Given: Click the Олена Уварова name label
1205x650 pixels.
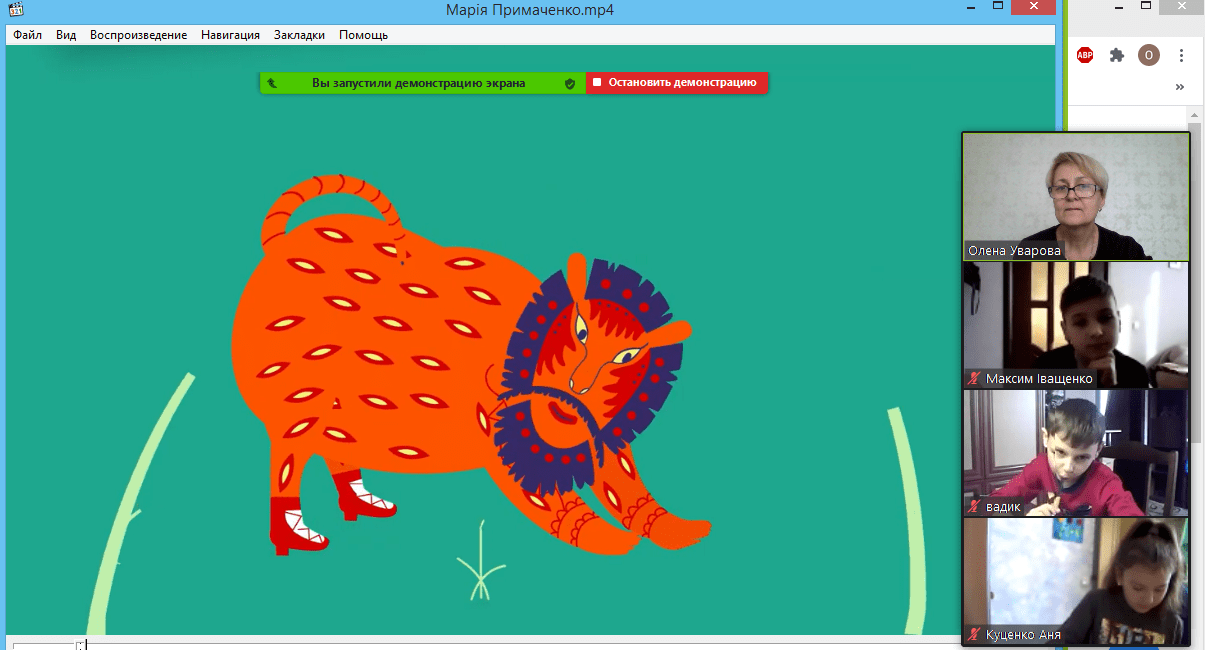Looking at the screenshot, I should (1014, 251).
